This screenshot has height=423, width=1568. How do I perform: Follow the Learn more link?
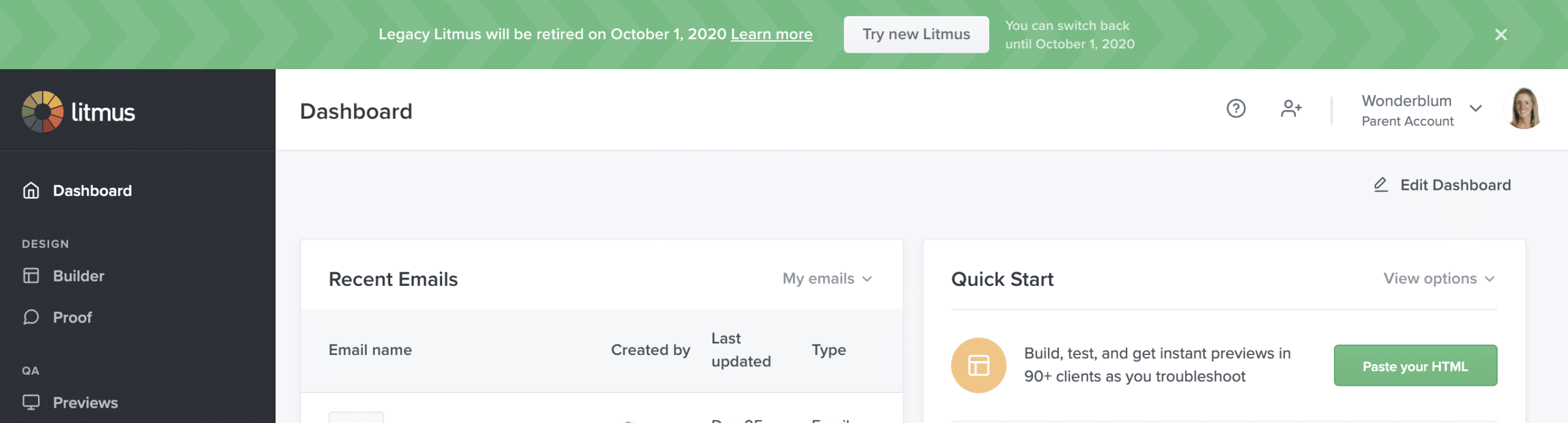[771, 34]
